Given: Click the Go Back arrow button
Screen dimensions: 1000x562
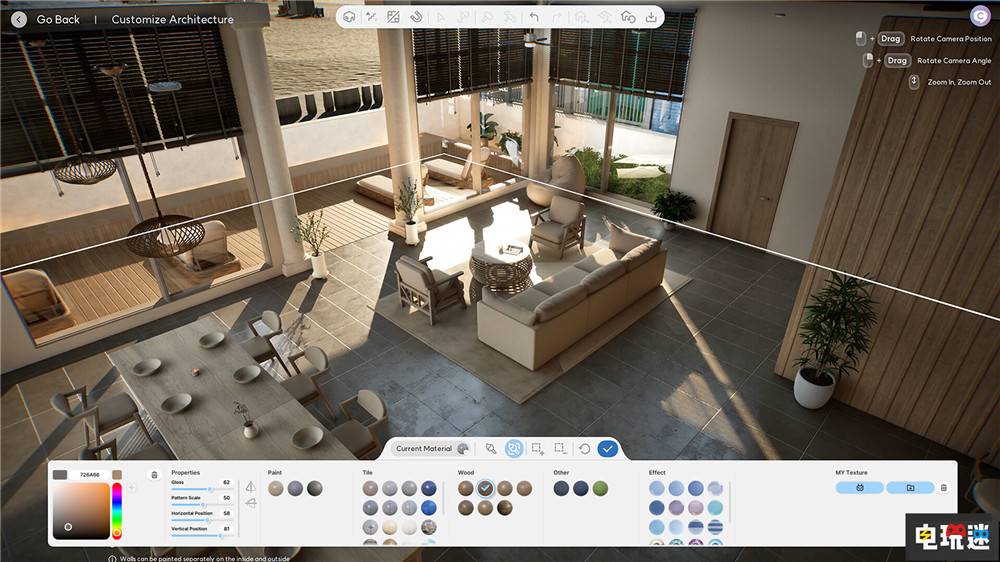Looking at the screenshot, I should (18, 19).
